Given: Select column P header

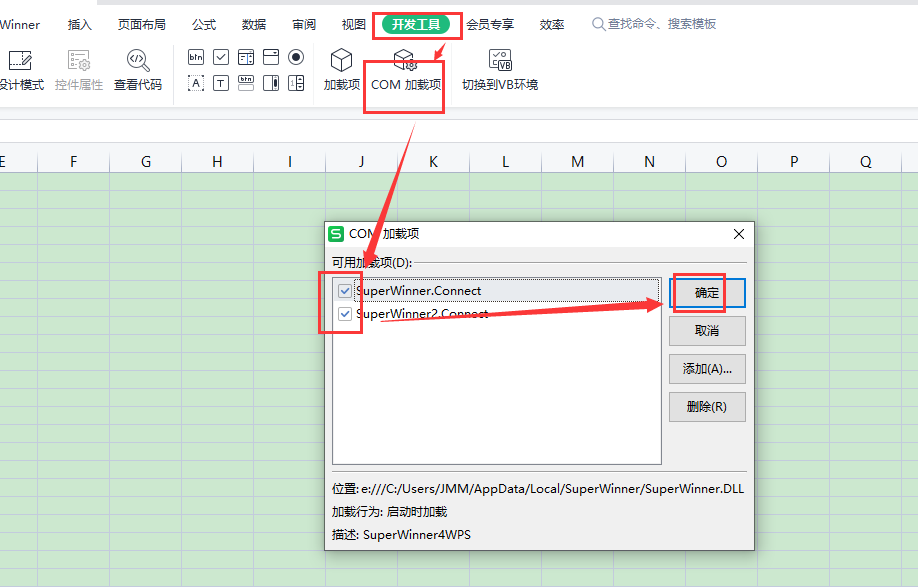Looking at the screenshot, I should click(x=794, y=162).
